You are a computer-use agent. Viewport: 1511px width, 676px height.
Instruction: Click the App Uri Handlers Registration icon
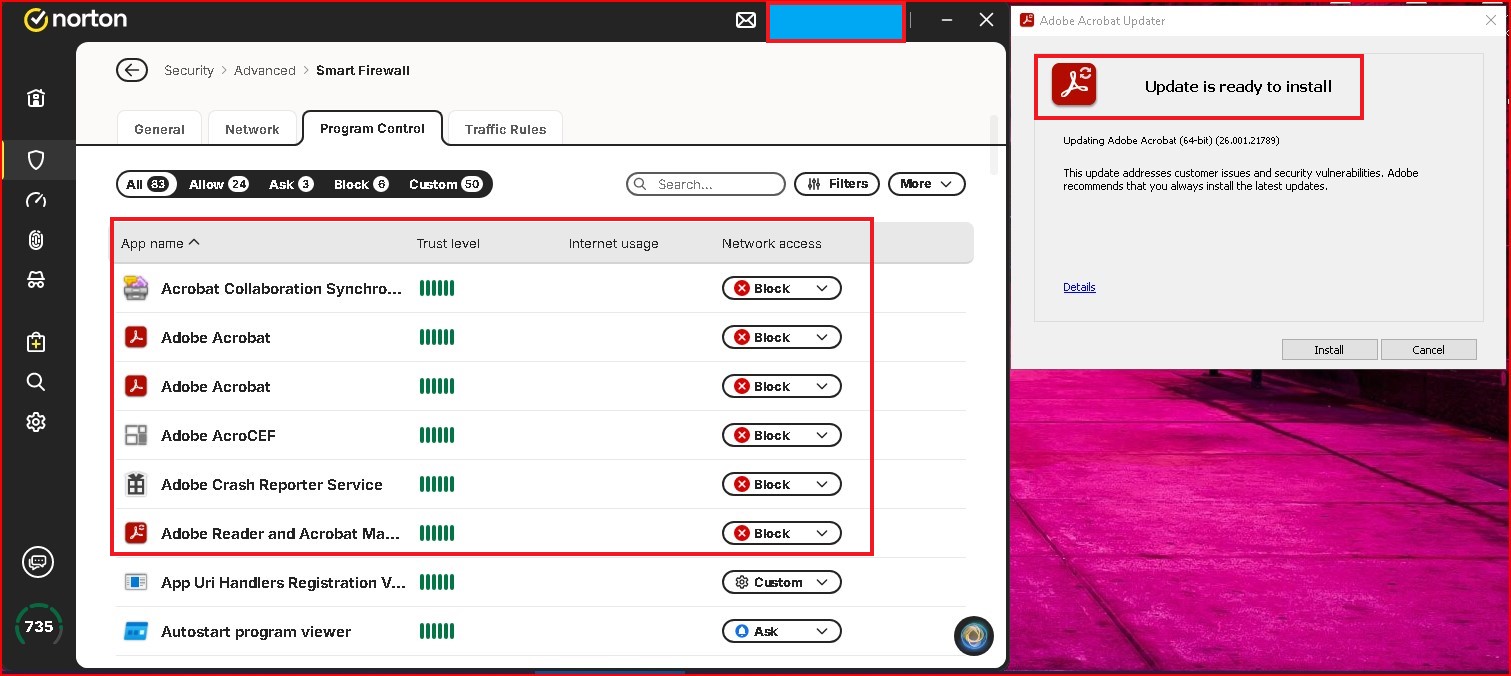[x=136, y=583]
